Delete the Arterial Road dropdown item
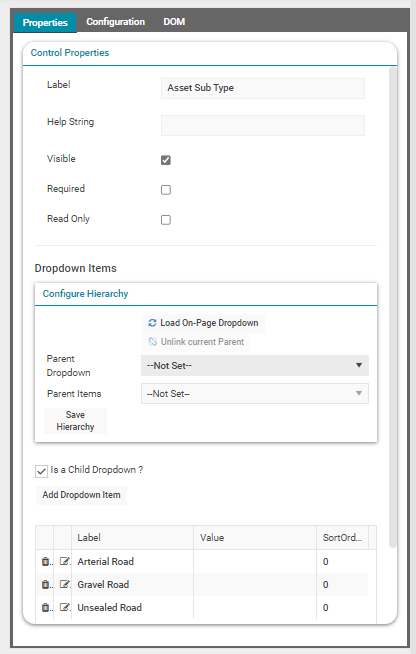 pyautogui.click(x=45, y=561)
